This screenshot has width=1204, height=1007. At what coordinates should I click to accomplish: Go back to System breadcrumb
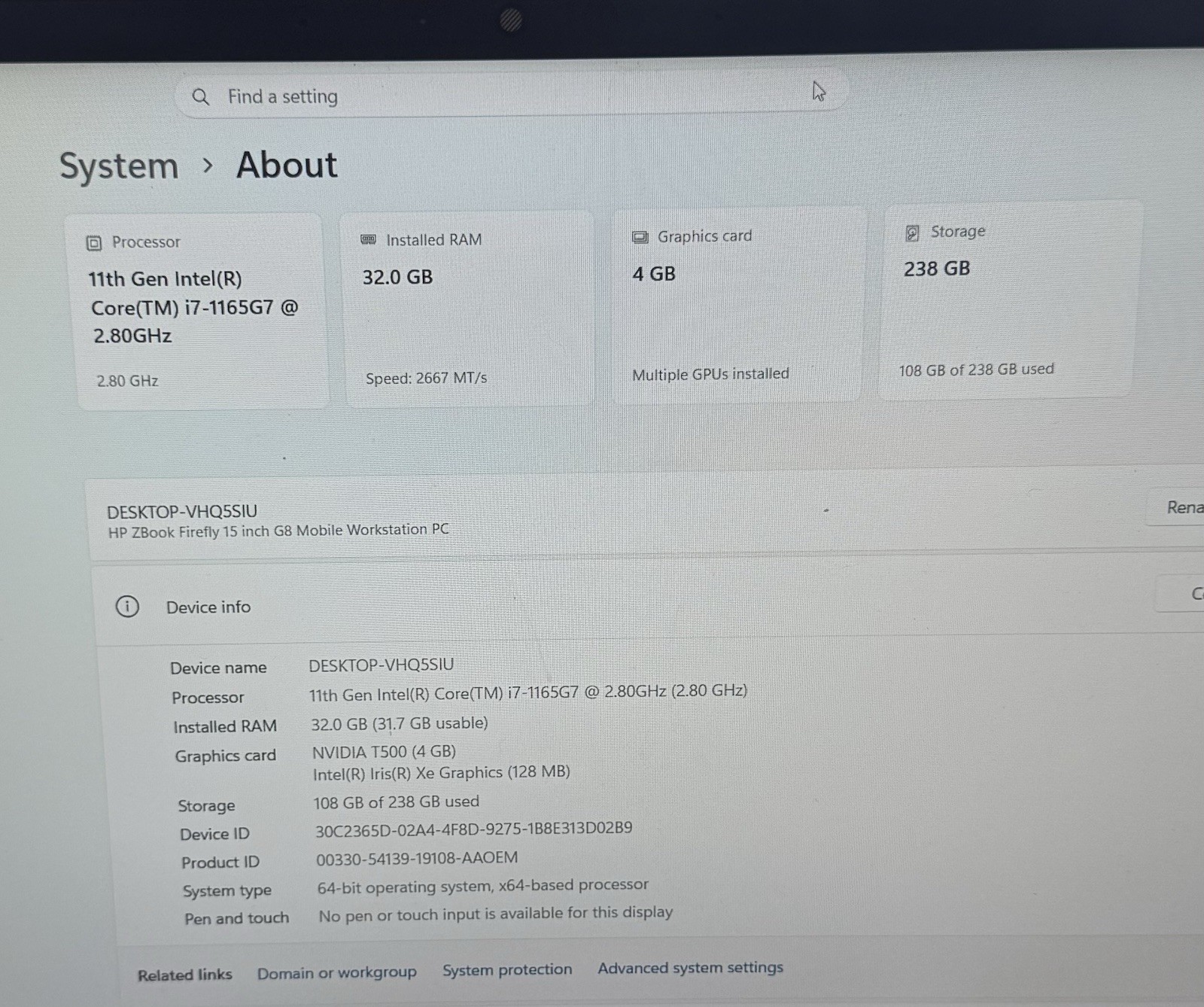[x=119, y=166]
